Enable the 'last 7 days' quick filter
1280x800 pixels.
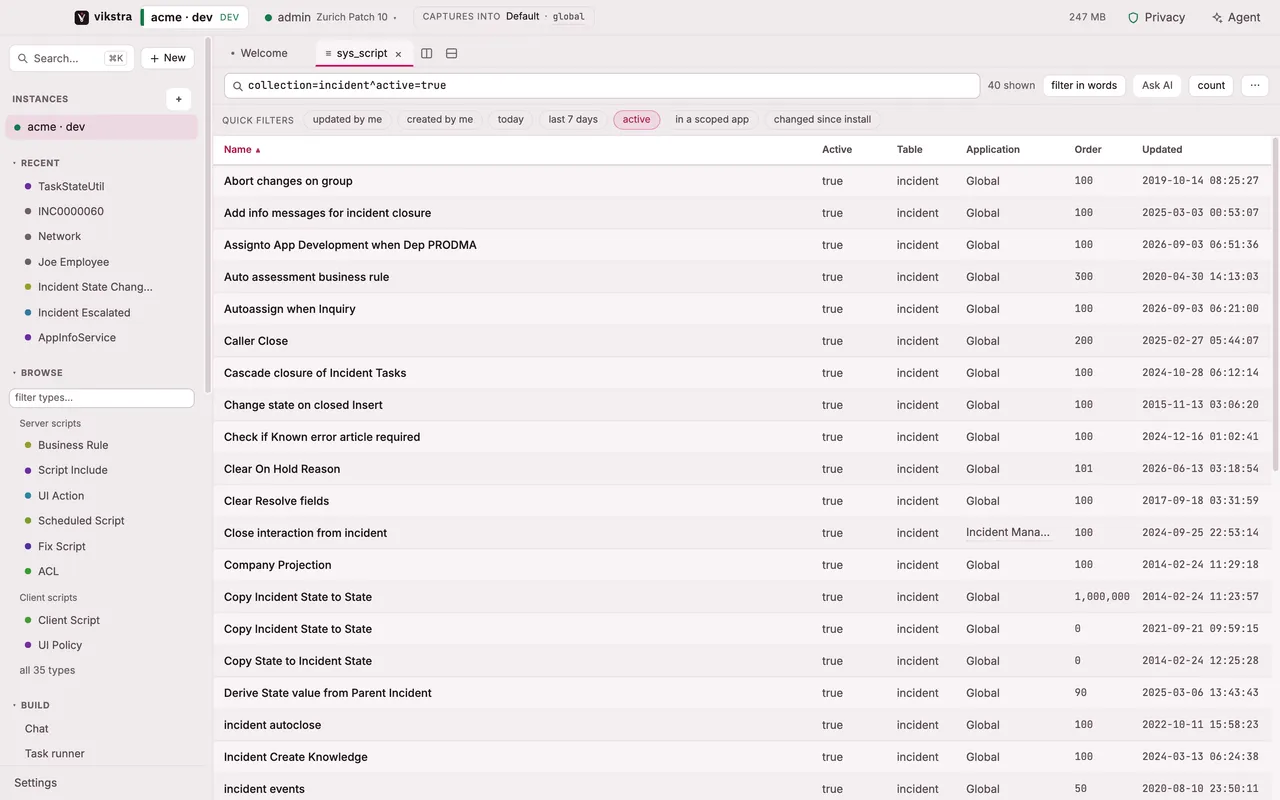tap(573, 120)
